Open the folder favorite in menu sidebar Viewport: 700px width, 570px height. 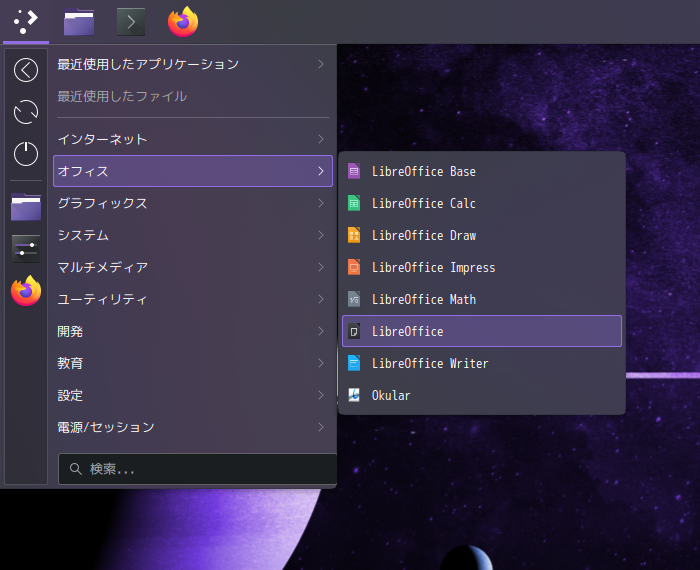pyautogui.click(x=26, y=207)
